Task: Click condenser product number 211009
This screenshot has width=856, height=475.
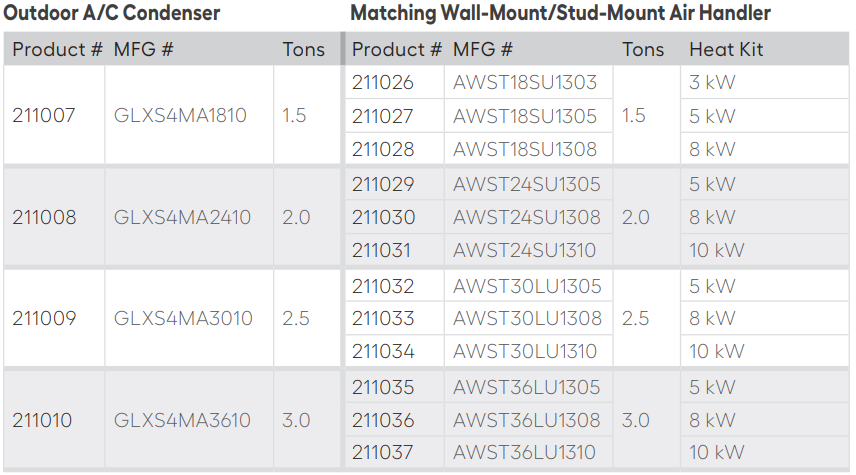Action: (x=44, y=319)
